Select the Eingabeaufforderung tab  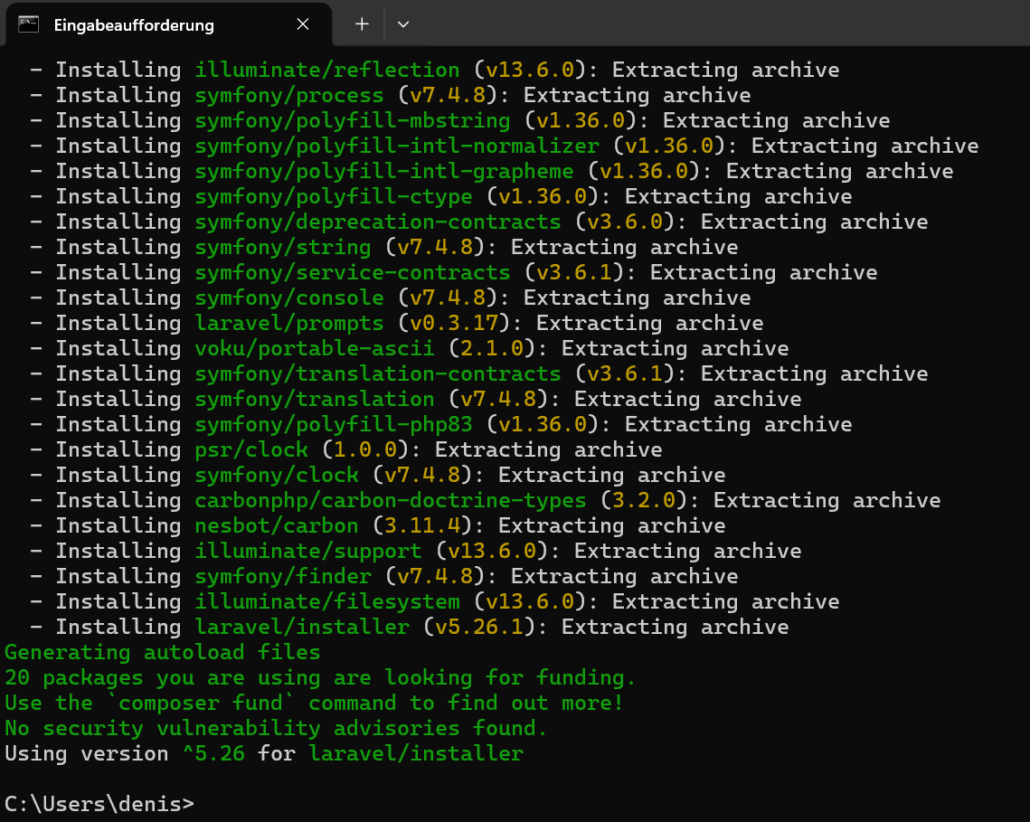click(168, 25)
